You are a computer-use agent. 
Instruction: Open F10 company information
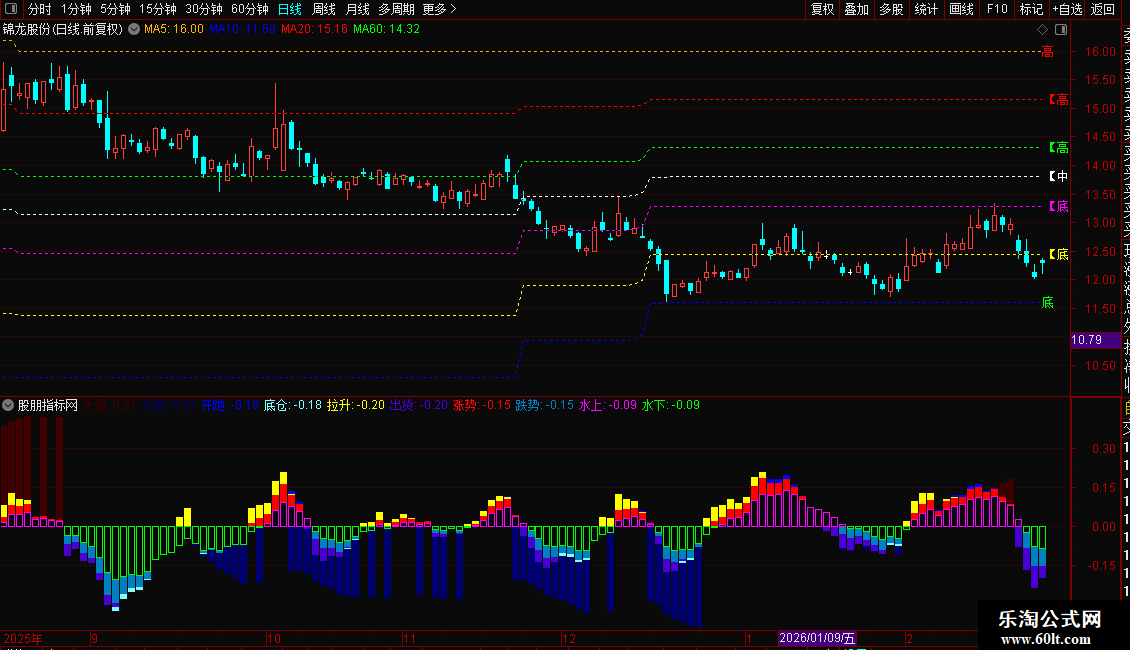(x=997, y=9)
